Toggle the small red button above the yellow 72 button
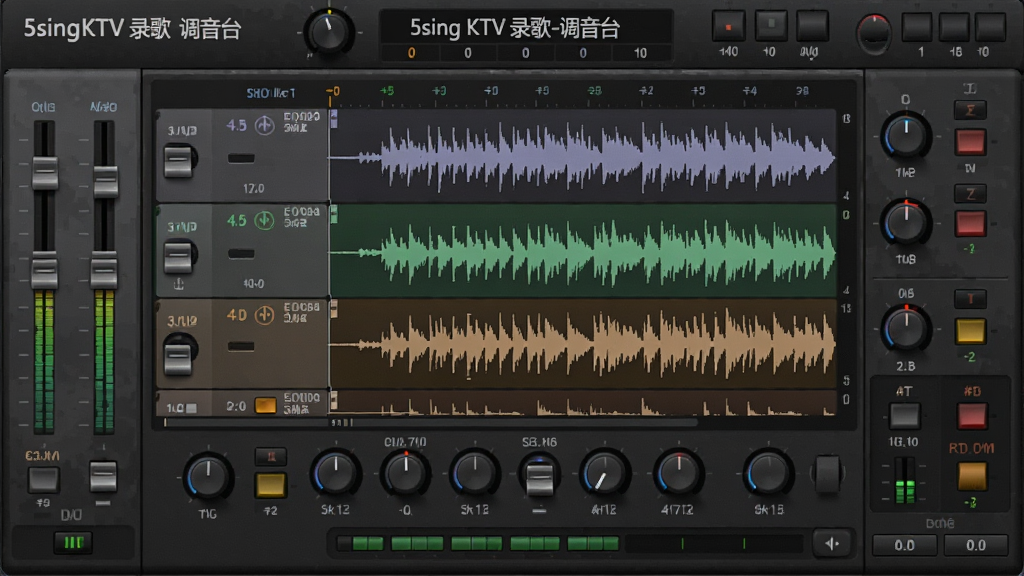1024x576 pixels. (270, 456)
